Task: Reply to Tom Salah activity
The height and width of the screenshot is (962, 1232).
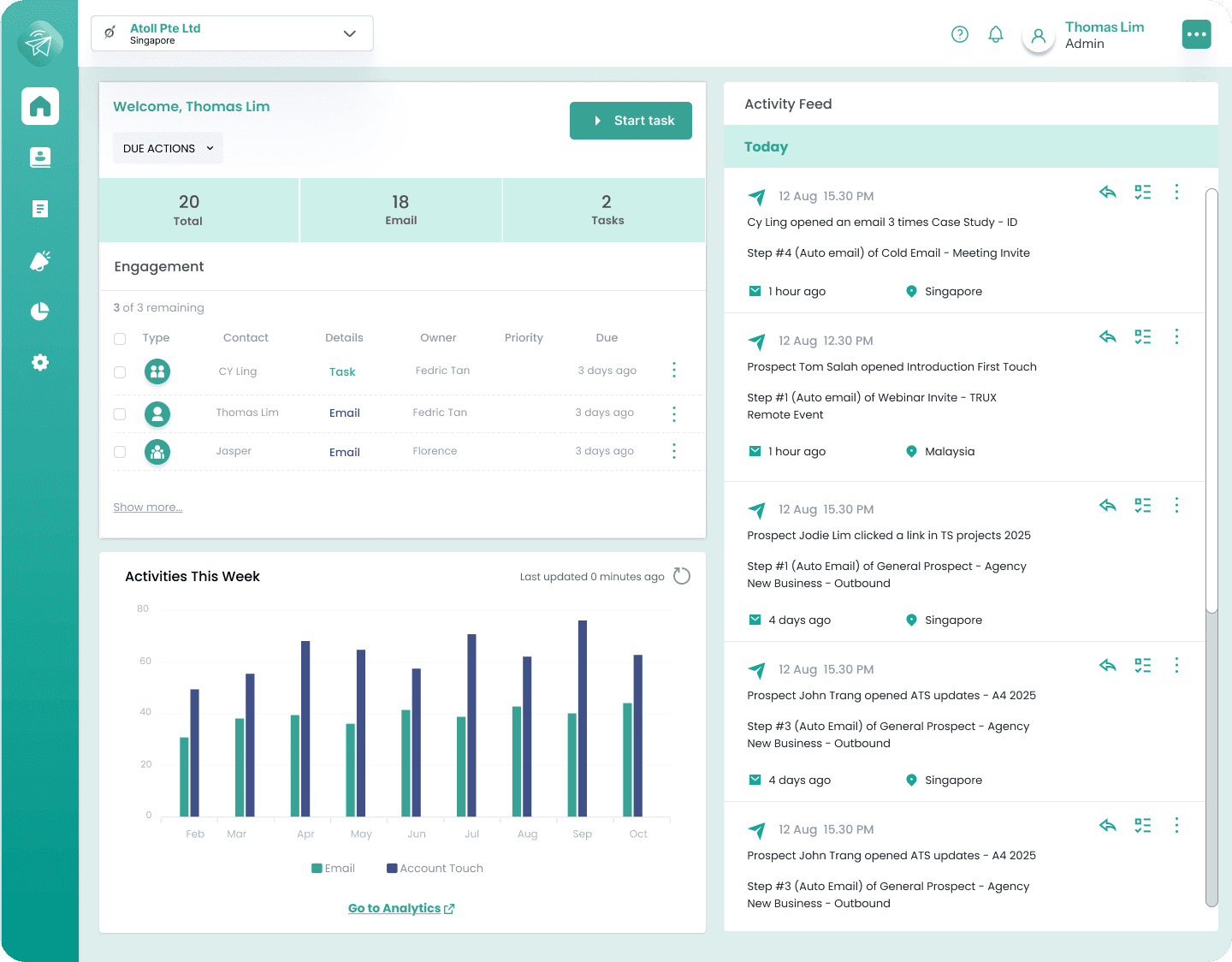Action: (x=1108, y=336)
